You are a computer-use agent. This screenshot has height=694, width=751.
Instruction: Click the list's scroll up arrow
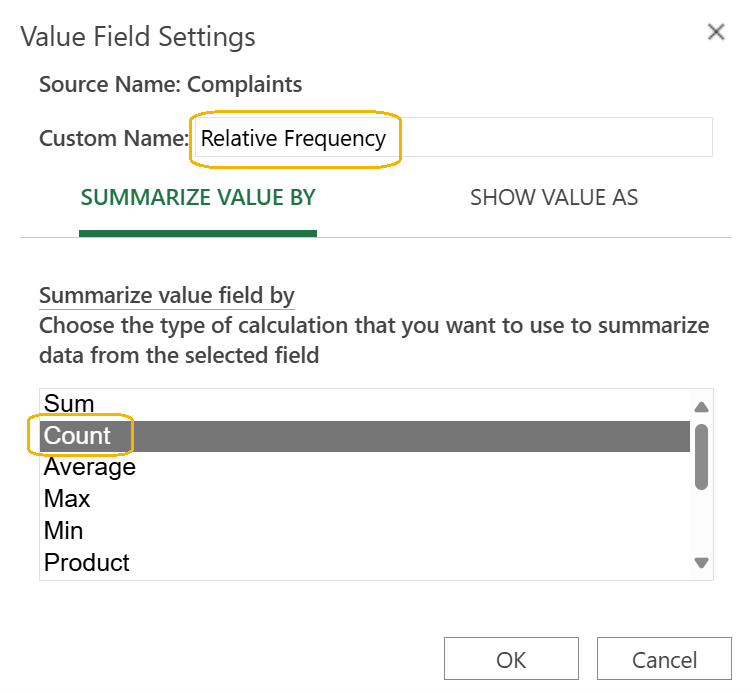click(701, 407)
